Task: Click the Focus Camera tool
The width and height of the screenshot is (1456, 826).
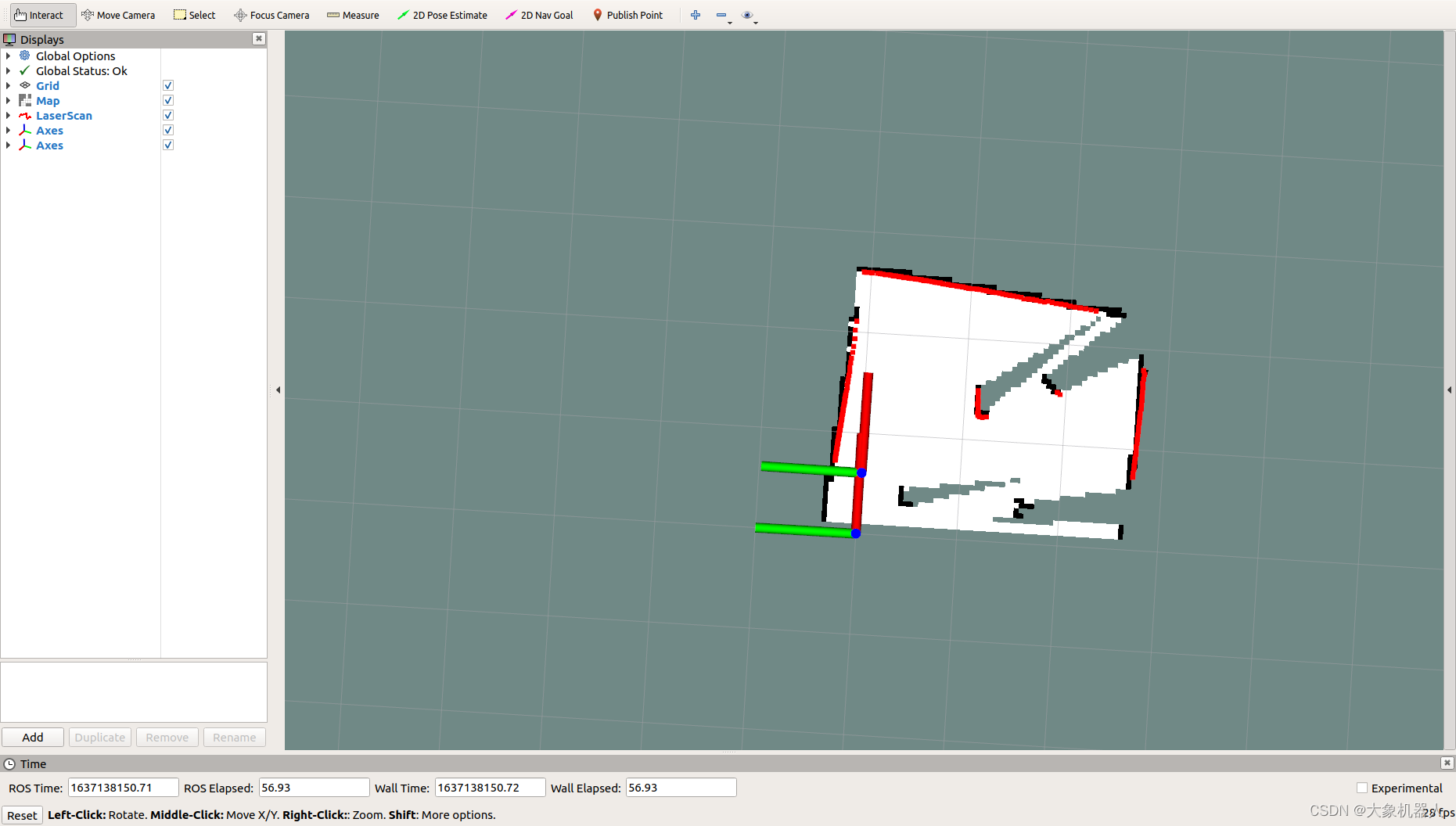Action: click(x=271, y=15)
